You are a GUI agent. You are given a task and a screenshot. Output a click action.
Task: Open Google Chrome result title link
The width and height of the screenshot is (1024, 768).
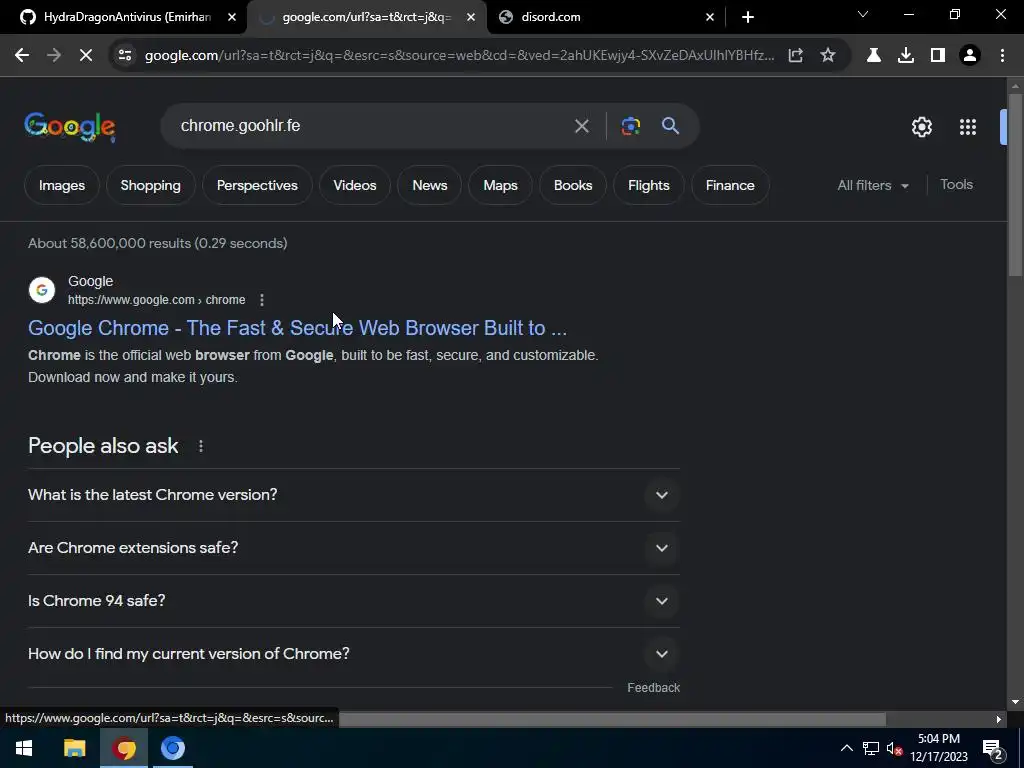click(297, 328)
